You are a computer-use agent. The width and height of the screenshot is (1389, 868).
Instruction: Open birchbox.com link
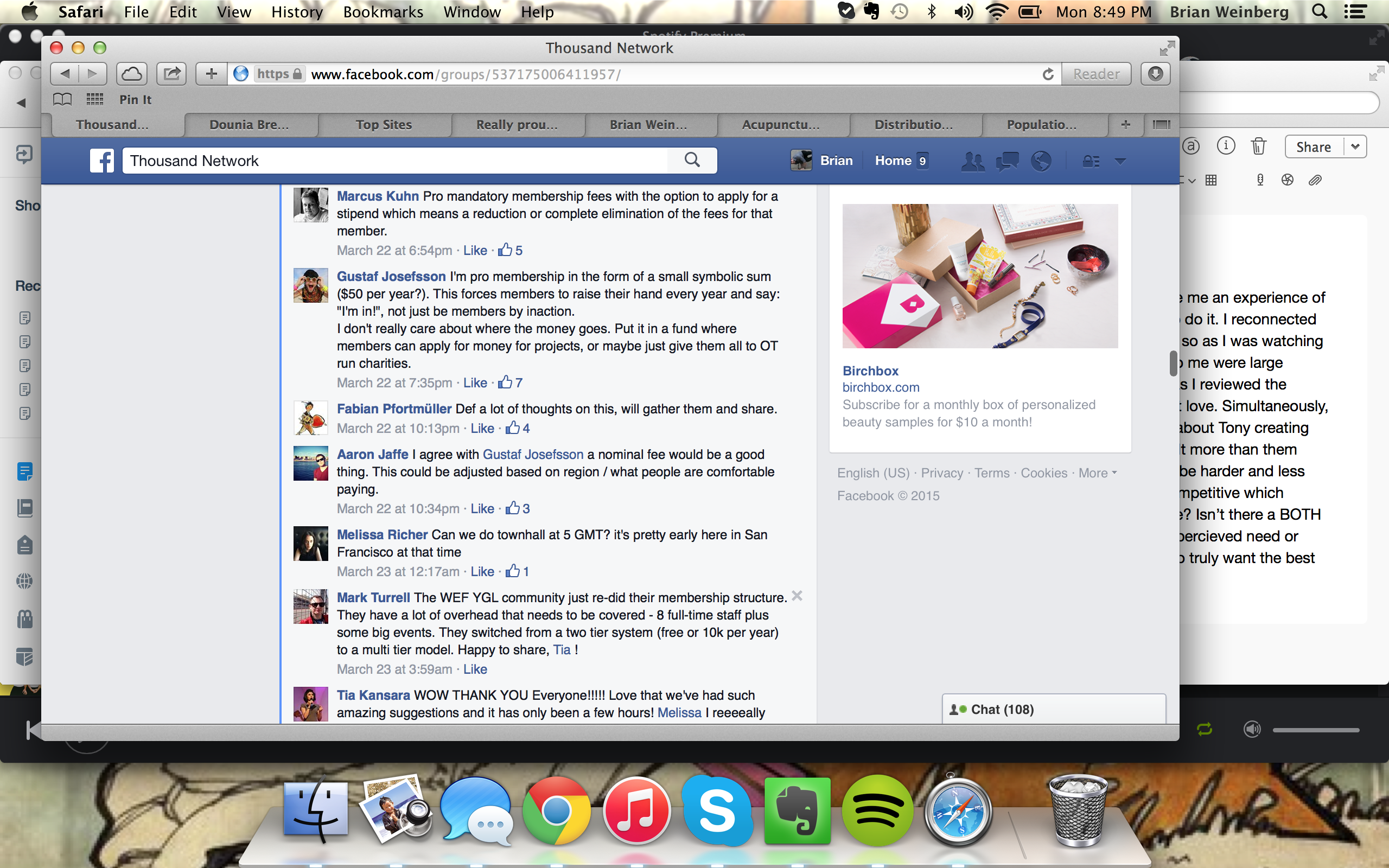pos(881,387)
